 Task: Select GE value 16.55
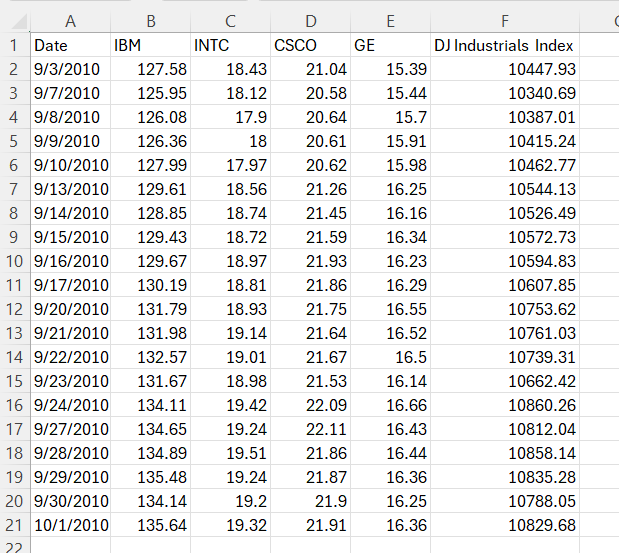click(x=390, y=309)
